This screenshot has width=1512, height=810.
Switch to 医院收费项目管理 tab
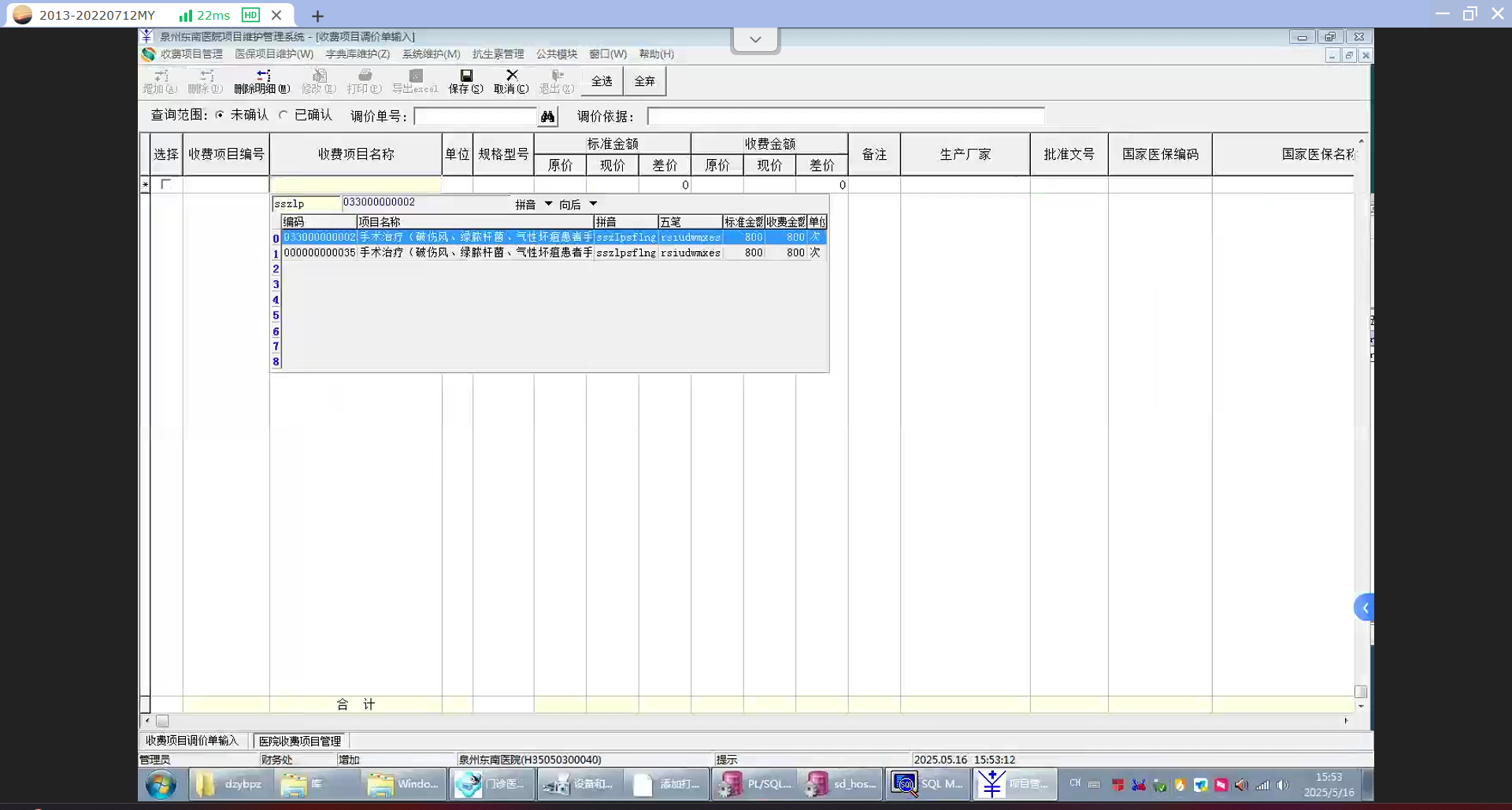point(300,741)
